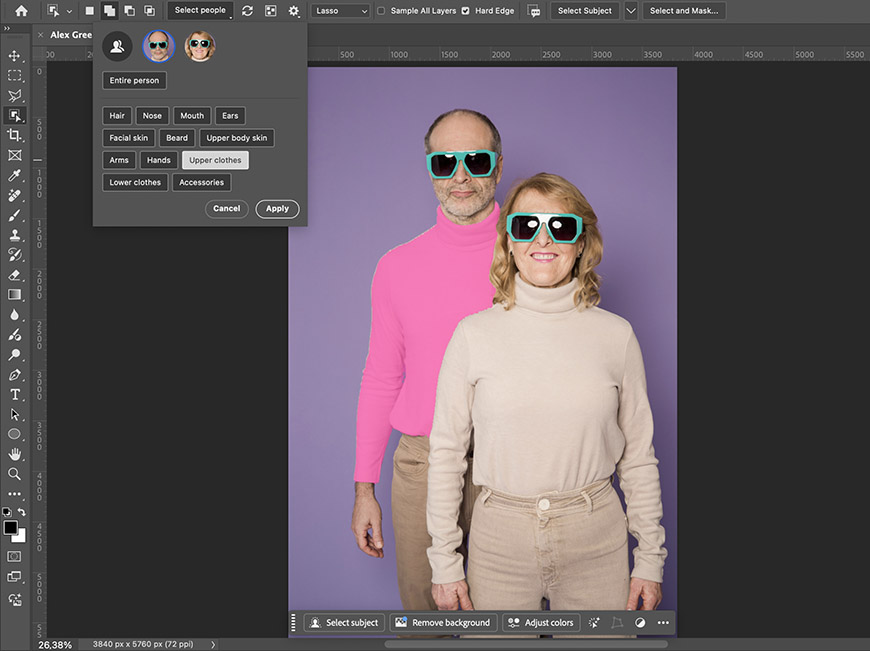Viewport: 870px width, 651px height.
Task: Click Remove background in contextual bar
Action: pos(443,623)
